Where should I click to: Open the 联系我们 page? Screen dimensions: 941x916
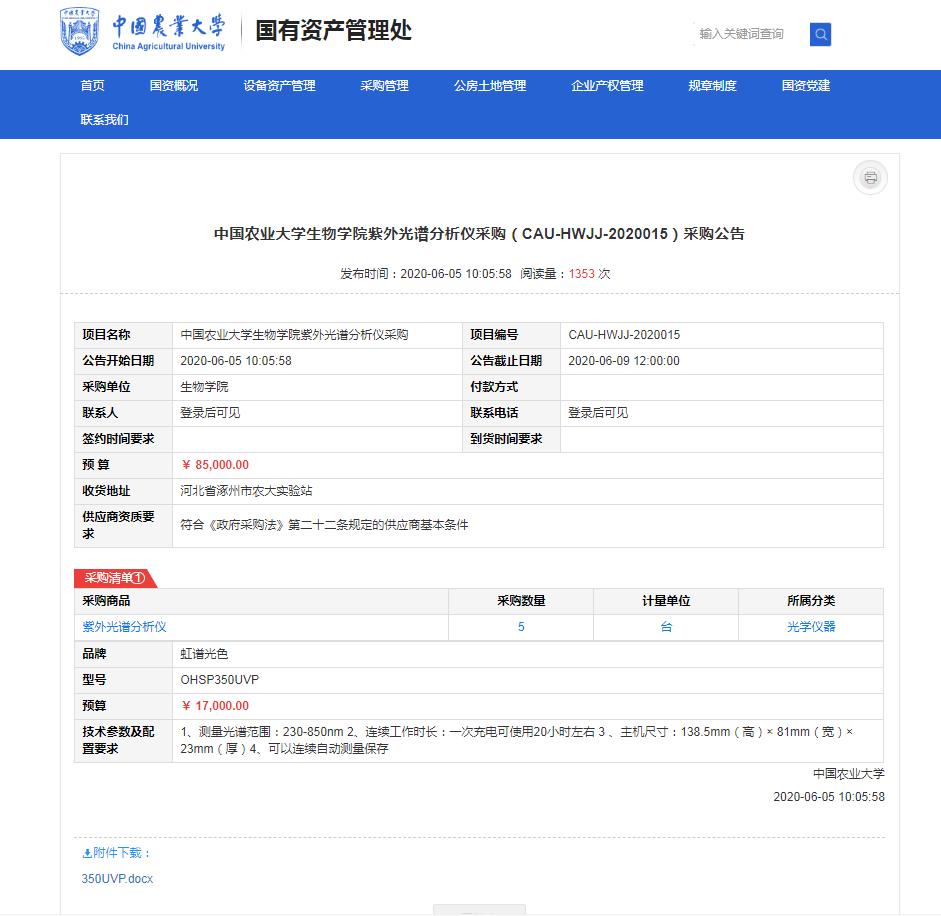pyautogui.click(x=104, y=120)
